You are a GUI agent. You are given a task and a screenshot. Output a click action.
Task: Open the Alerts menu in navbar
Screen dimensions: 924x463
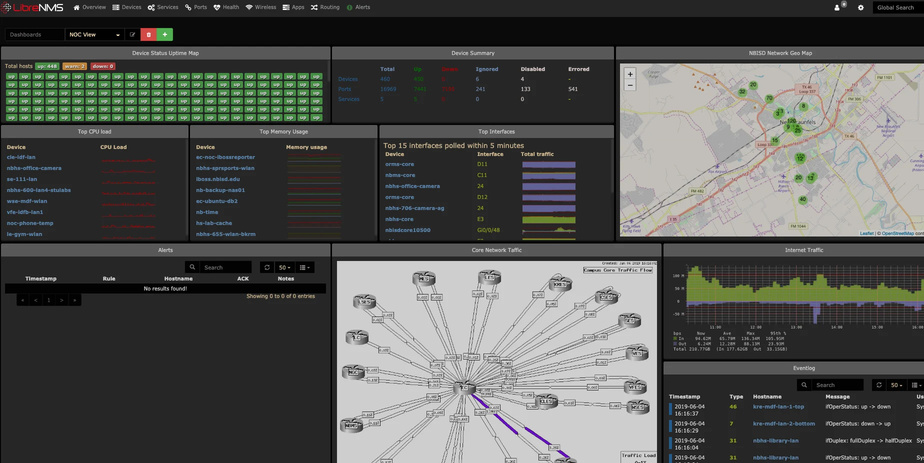click(358, 8)
